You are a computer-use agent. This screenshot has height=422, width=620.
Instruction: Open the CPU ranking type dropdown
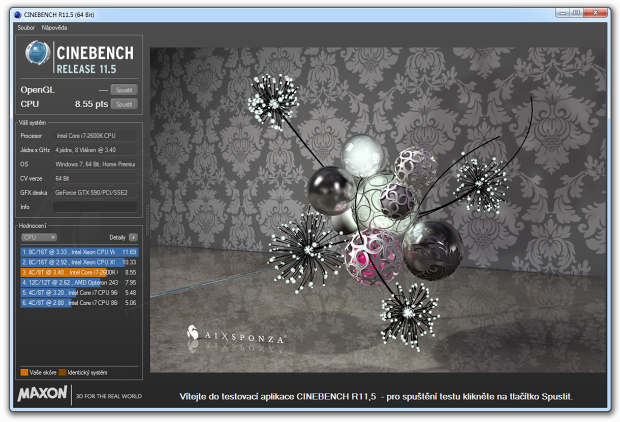(39, 237)
